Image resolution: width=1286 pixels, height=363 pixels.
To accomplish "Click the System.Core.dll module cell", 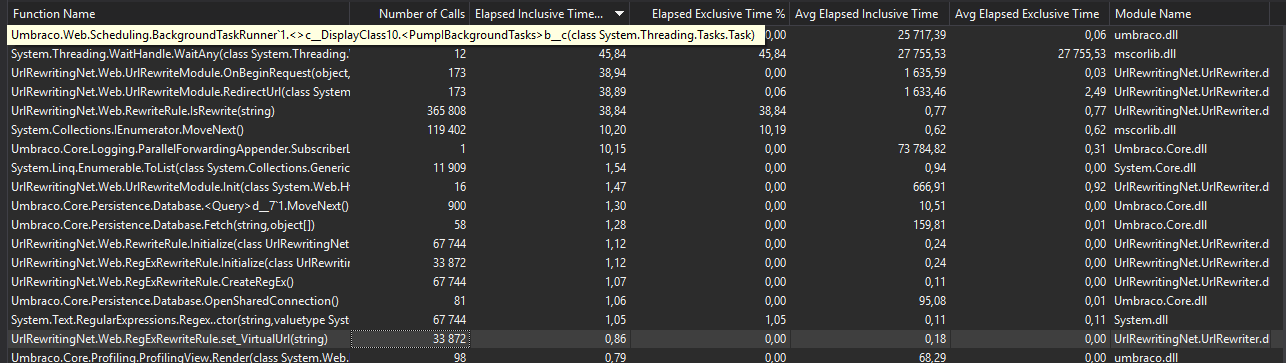I will 1154,167.
